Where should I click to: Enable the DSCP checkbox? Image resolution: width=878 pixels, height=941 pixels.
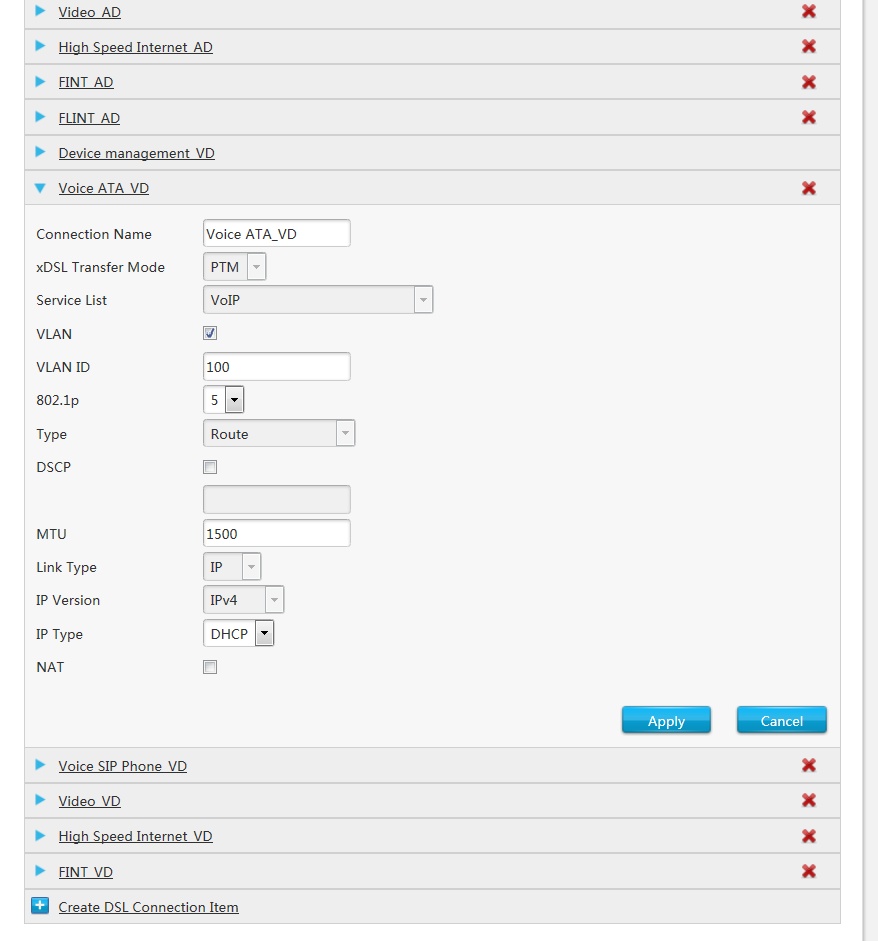210,467
